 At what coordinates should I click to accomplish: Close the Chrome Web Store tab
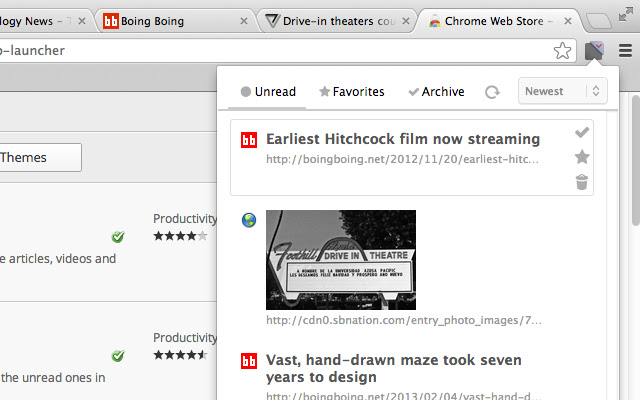(567, 21)
